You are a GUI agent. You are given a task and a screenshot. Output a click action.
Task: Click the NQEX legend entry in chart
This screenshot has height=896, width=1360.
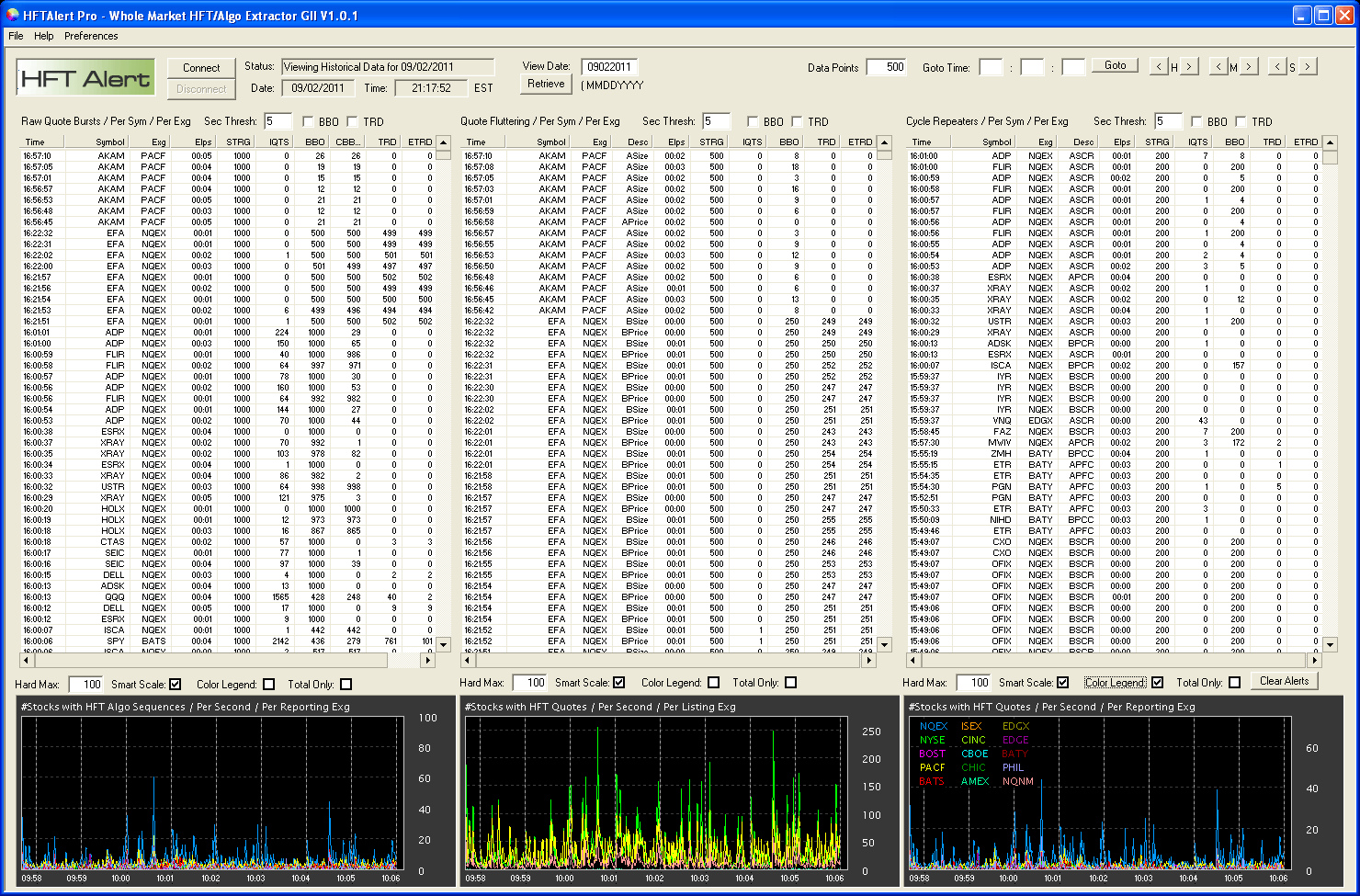[x=933, y=726]
